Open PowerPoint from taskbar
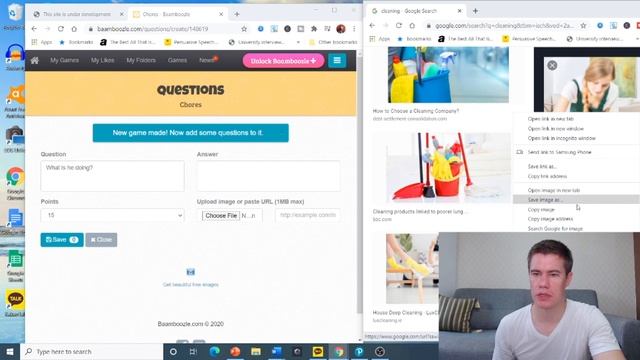The width and height of the screenshot is (640, 360). 235,351
